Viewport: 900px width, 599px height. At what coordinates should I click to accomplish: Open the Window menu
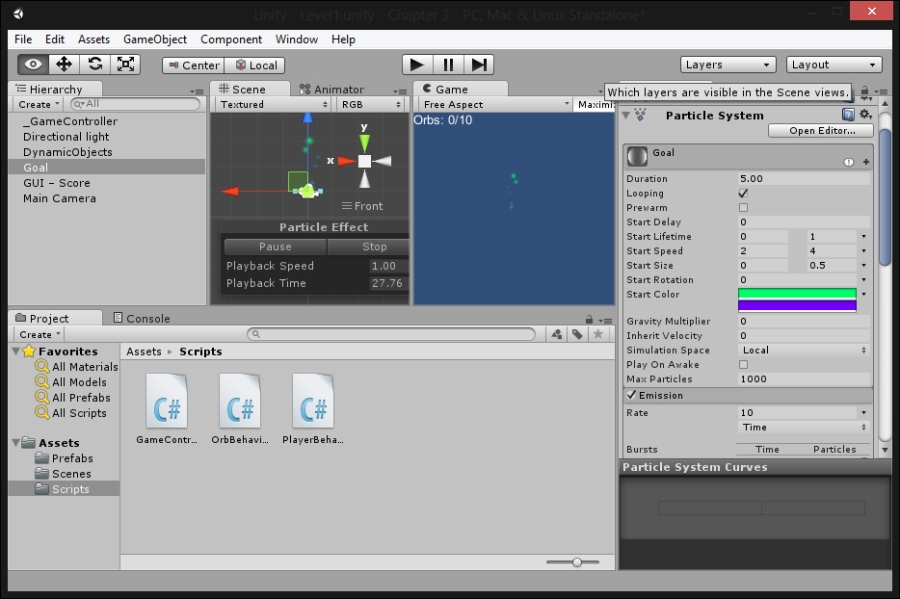coord(296,39)
